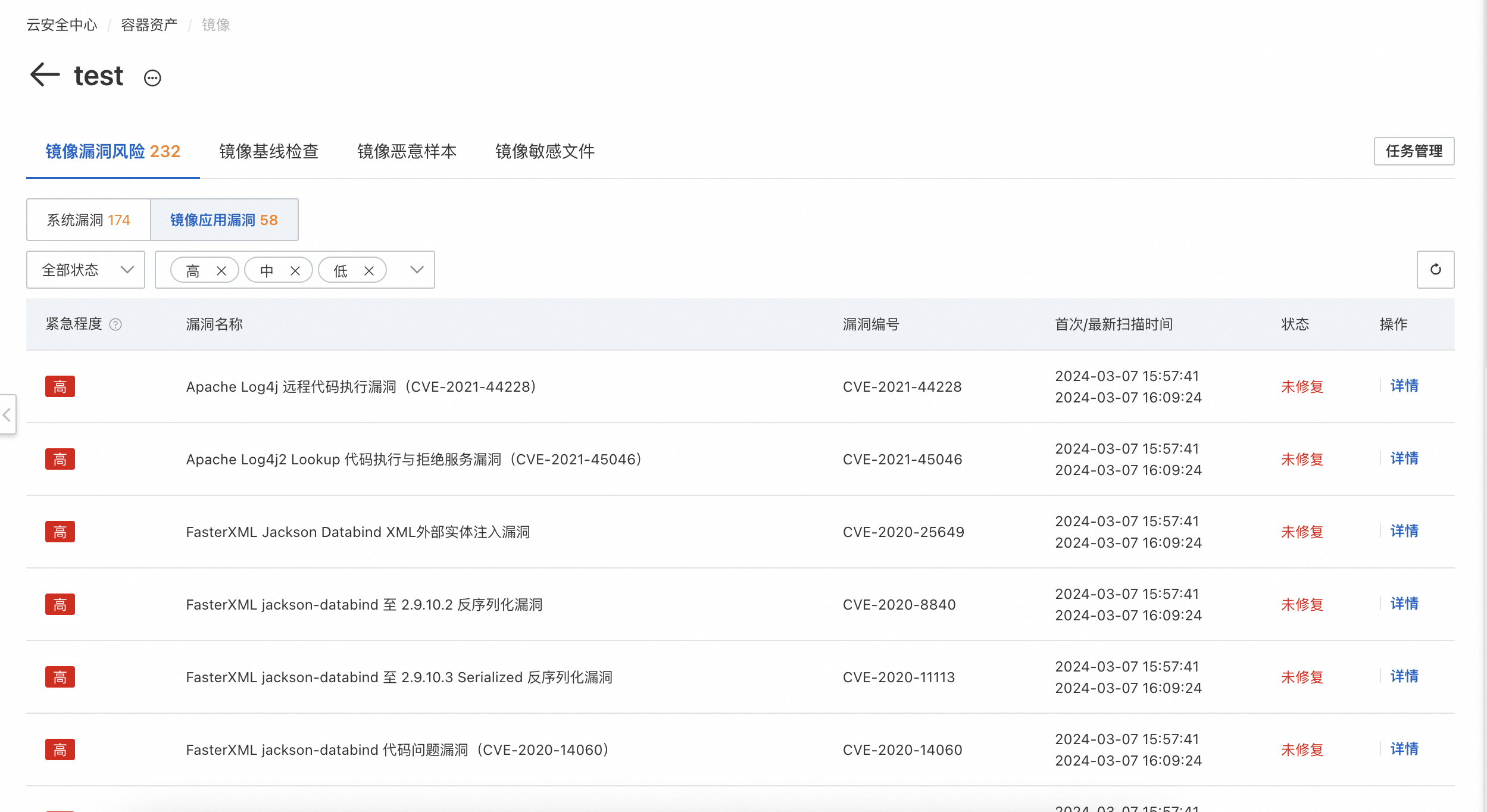Click 容器资产 breadcrumb link
Viewport: 1487px width, 812px height.
(x=149, y=25)
